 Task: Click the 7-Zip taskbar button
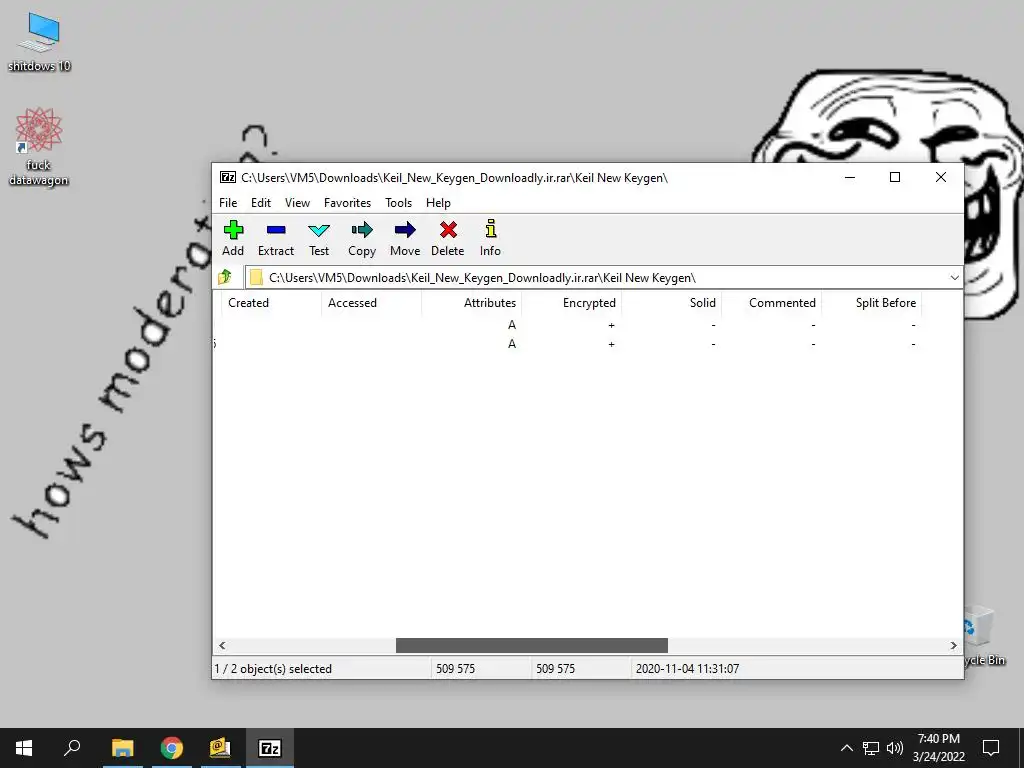click(270, 748)
